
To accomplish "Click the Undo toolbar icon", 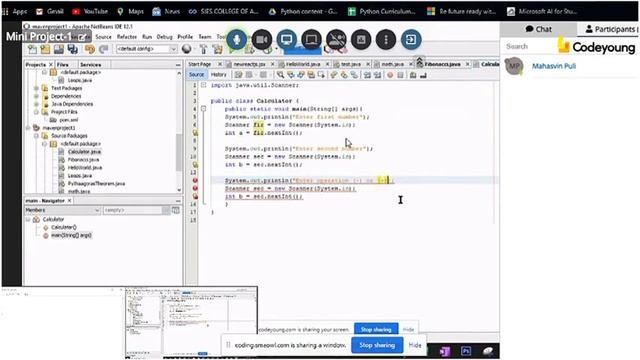I will pyautogui.click(x=90, y=49).
